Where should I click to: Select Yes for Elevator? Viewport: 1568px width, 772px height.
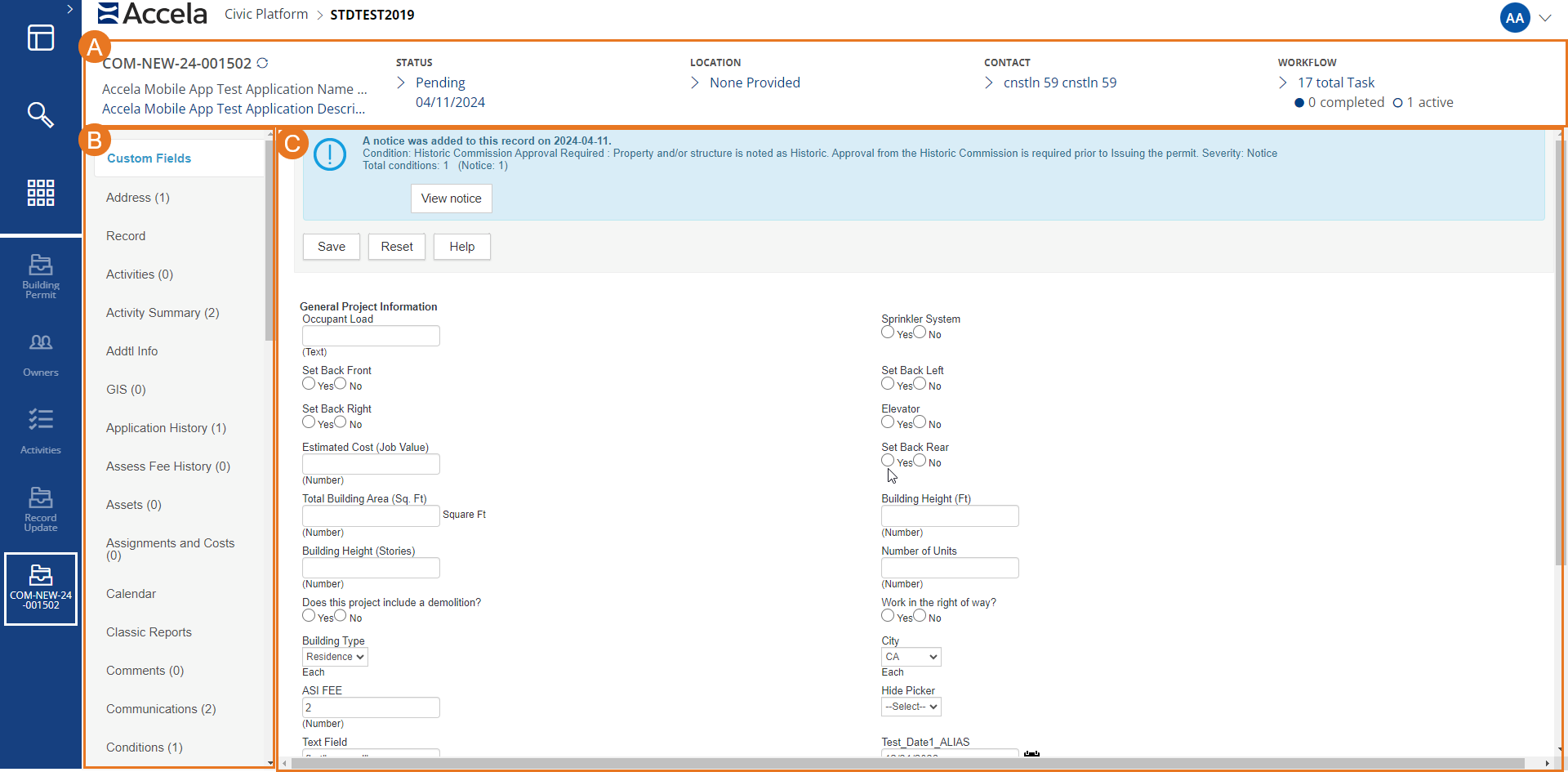[888, 422]
